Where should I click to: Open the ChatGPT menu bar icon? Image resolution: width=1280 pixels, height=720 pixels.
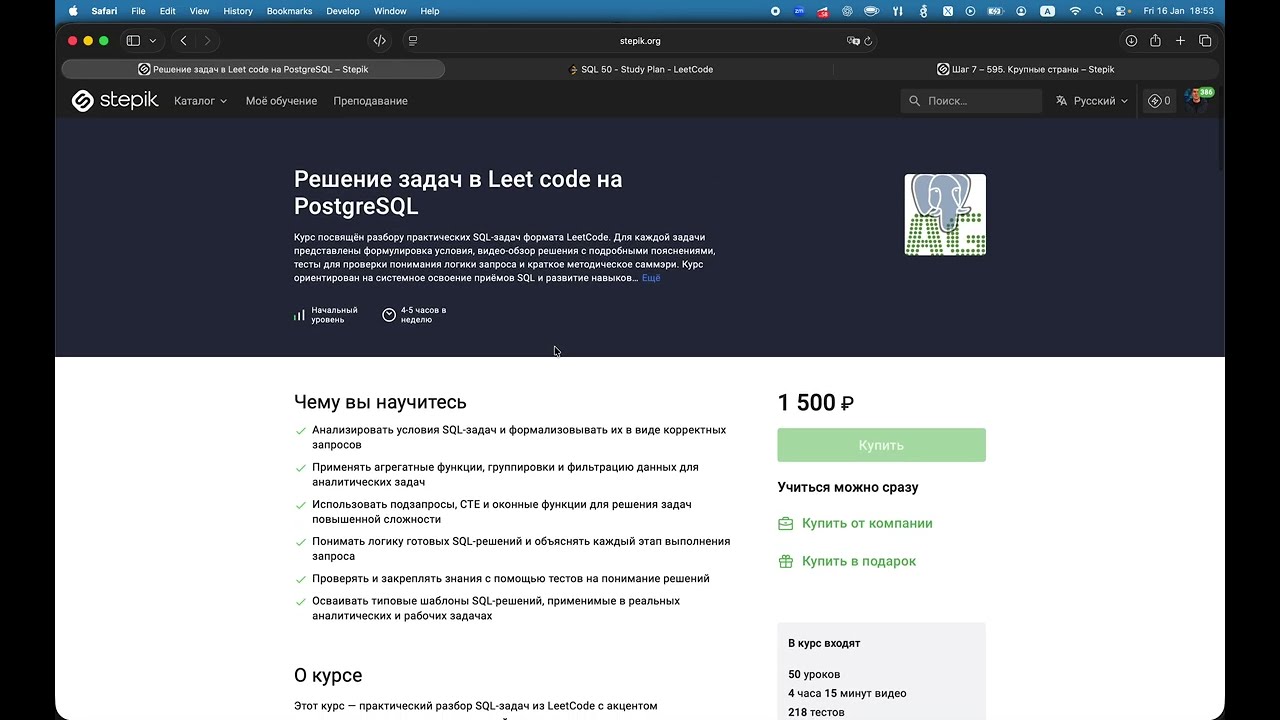click(847, 11)
